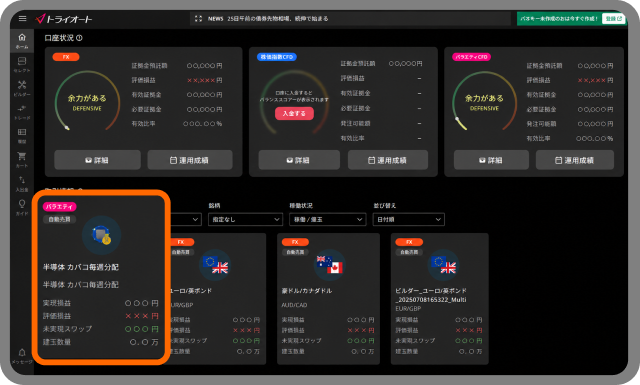Open the Builder tools icon in sidebar
The image size is (640, 385).
pos(22,88)
